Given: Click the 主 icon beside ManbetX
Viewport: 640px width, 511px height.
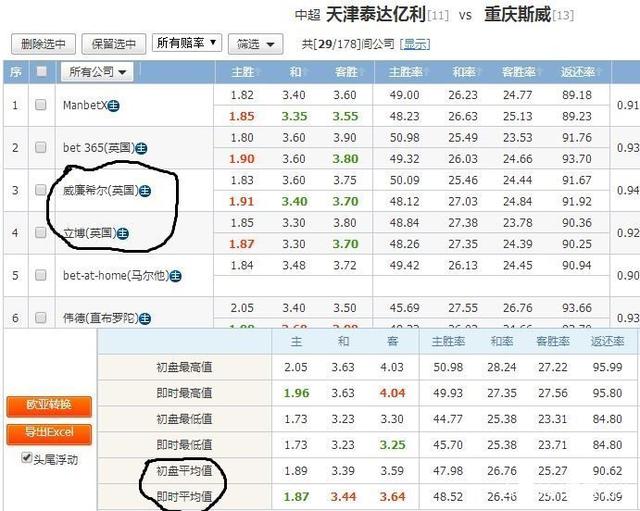Looking at the screenshot, I should [x=114, y=106].
